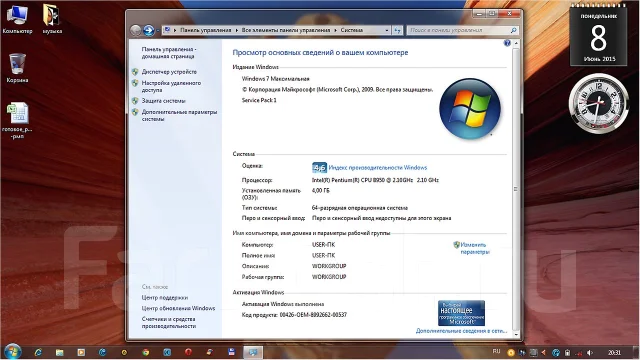
Task: Select the active System window taskbar button
Action: [x=253, y=352]
